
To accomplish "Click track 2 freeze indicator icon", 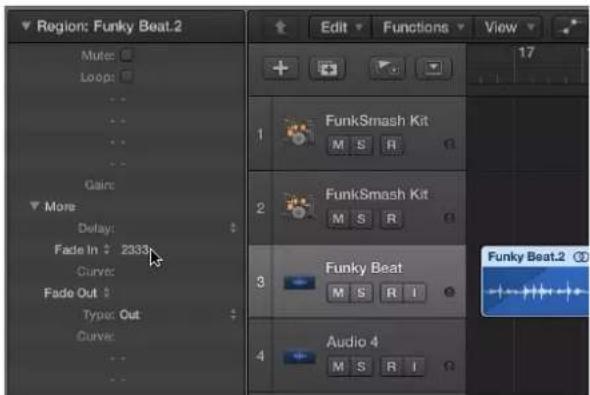I will (449, 217).
